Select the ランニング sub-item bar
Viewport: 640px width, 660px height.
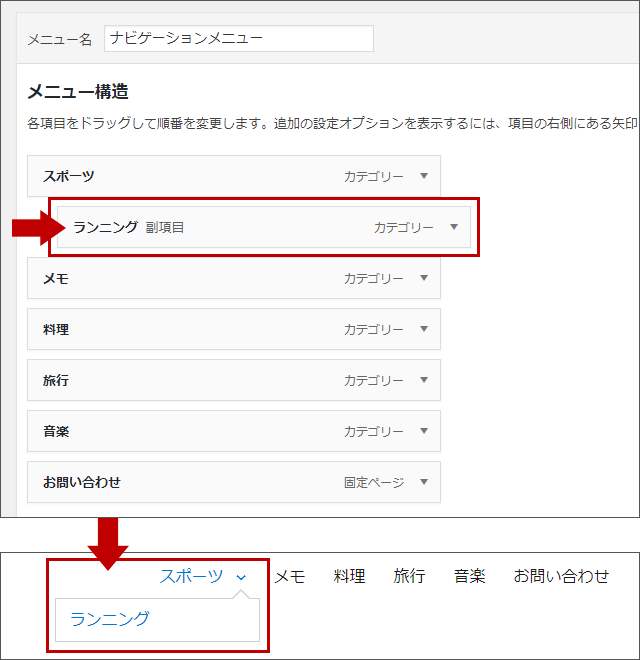click(x=260, y=227)
